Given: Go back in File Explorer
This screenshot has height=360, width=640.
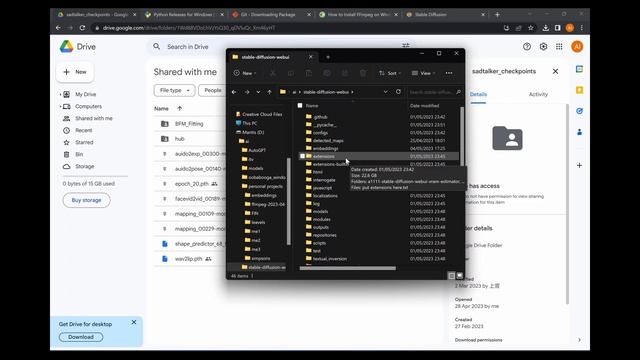Looking at the screenshot, I should [234, 92].
